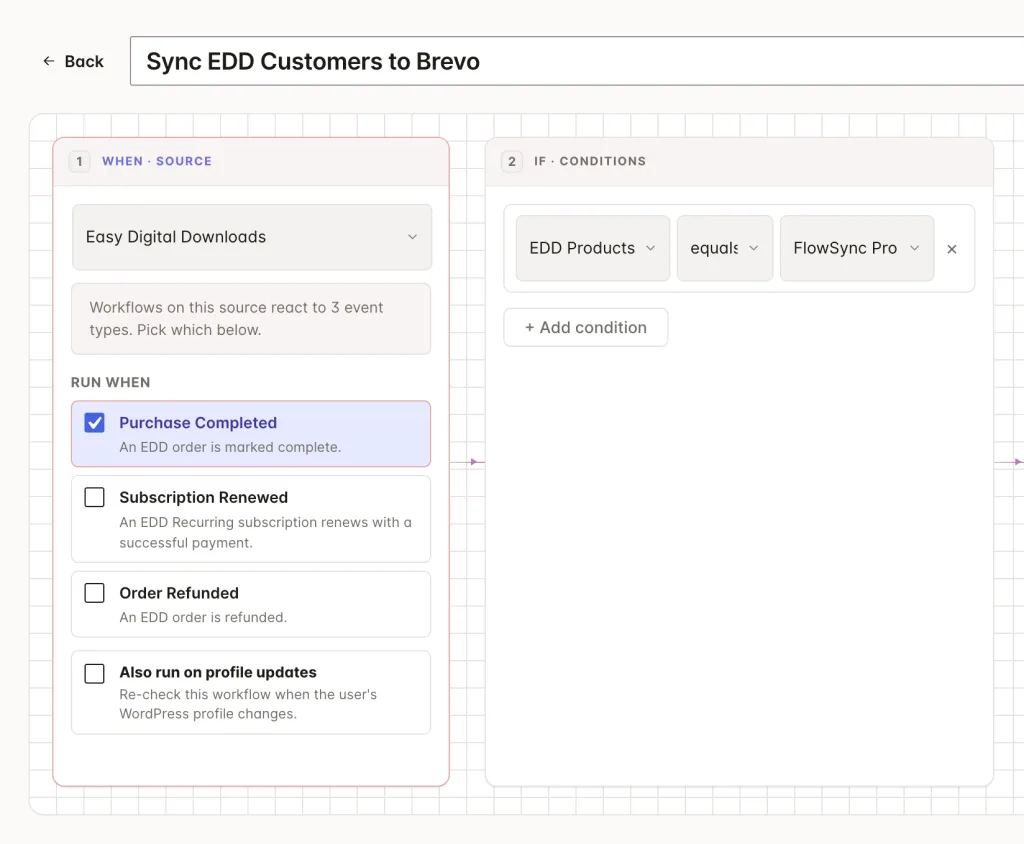Viewport: 1024px width, 844px height.
Task: Click the 'IF · CONDITIONS' step header
Action: (x=590, y=161)
